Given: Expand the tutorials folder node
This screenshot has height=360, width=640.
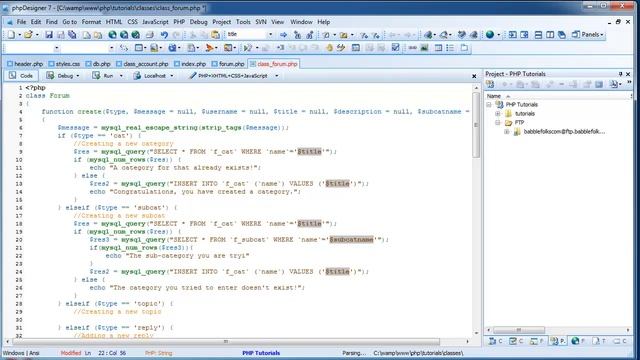Looking at the screenshot, I should click(498, 114).
